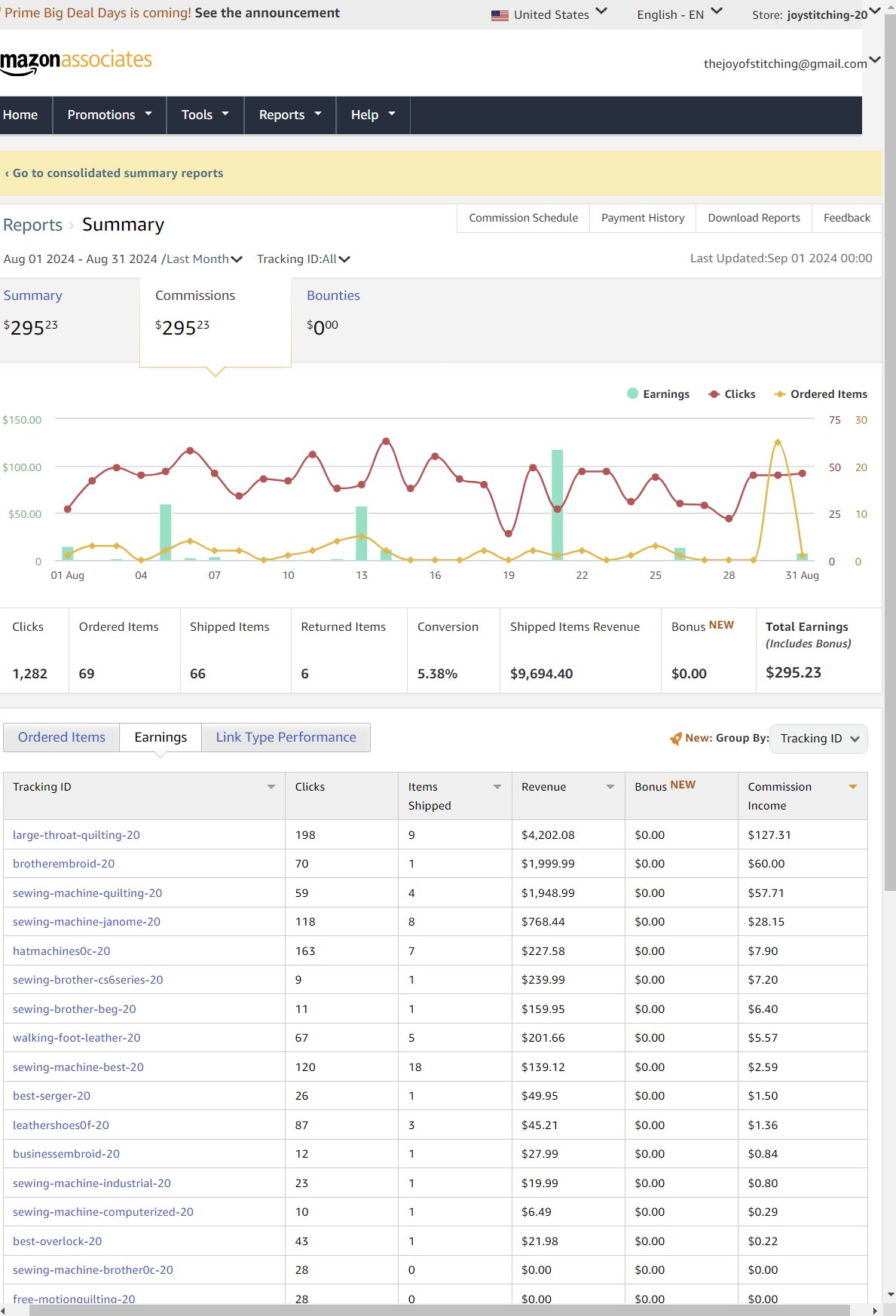Click the sort arrow in Tracking ID header
Viewport: 896px width, 1316px height.
(271, 787)
